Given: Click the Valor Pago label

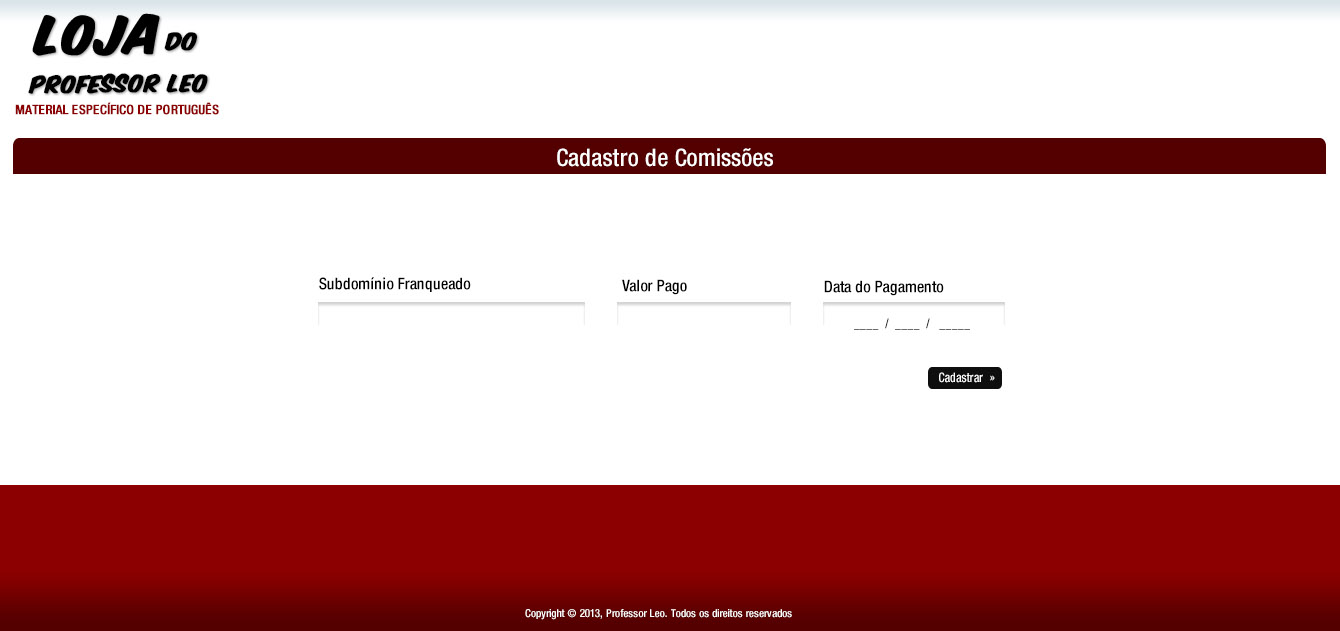Looking at the screenshot, I should pos(654,286).
